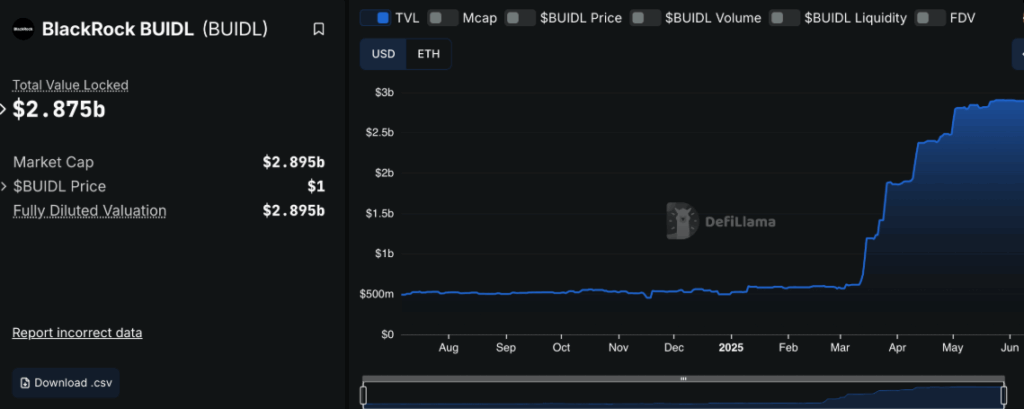Screen dimensions: 1024x409
Task: Click the $1 BUIDL price value
Action: pyautogui.click(x=316, y=187)
